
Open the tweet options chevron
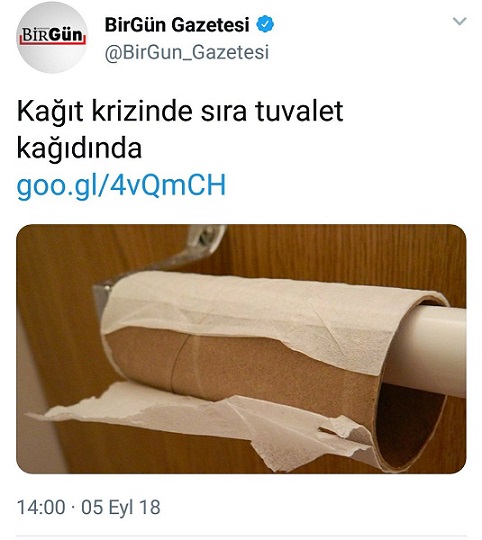459,22
